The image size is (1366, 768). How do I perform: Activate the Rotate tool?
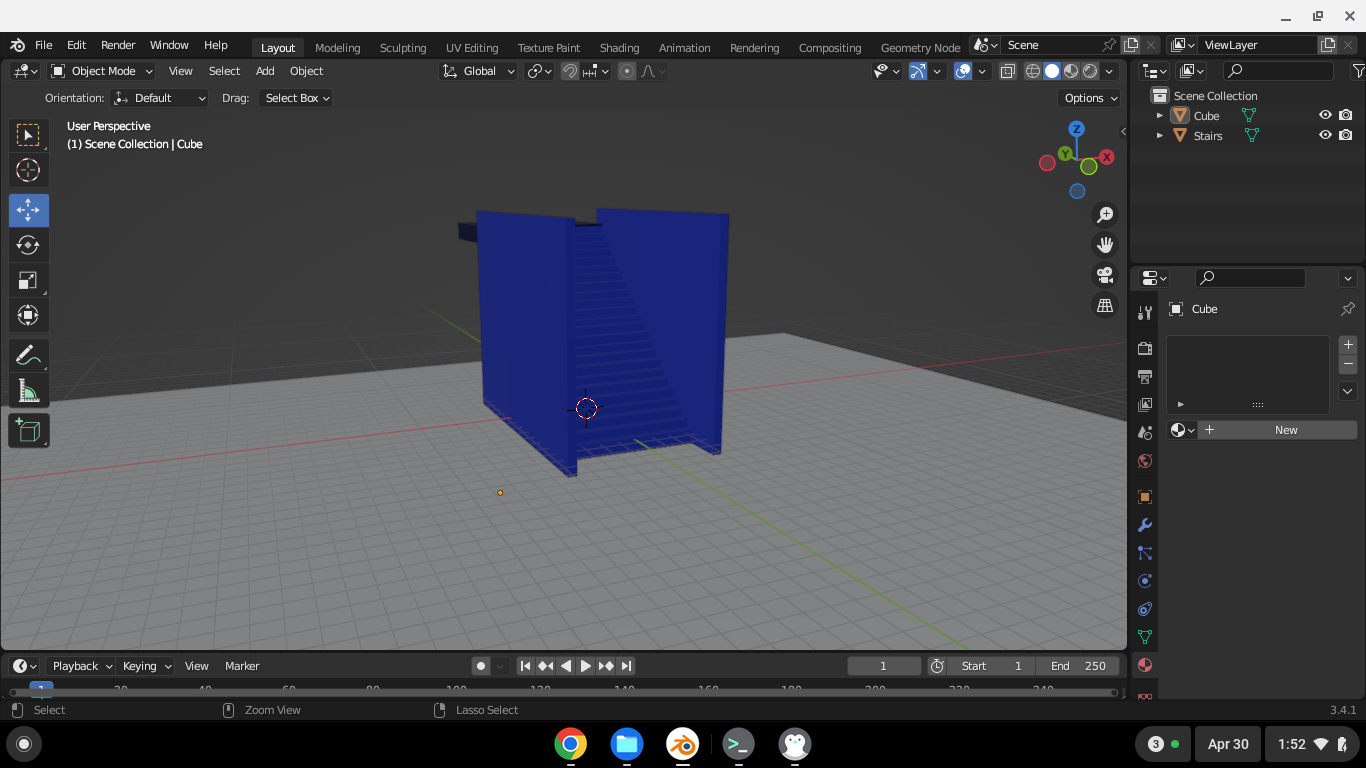pos(28,245)
